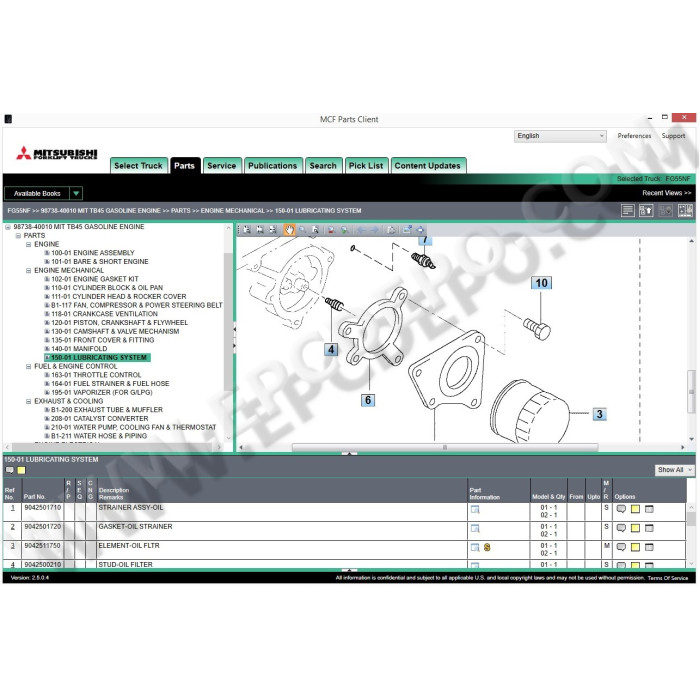The image size is (700, 700).
Task: Collapse the ENGINE MECHANICAL tree node
Action: click(29, 271)
